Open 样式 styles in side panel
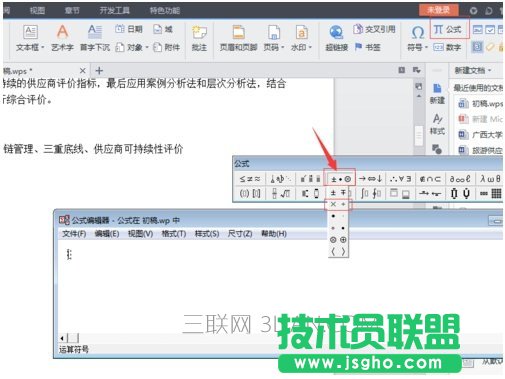 437,124
